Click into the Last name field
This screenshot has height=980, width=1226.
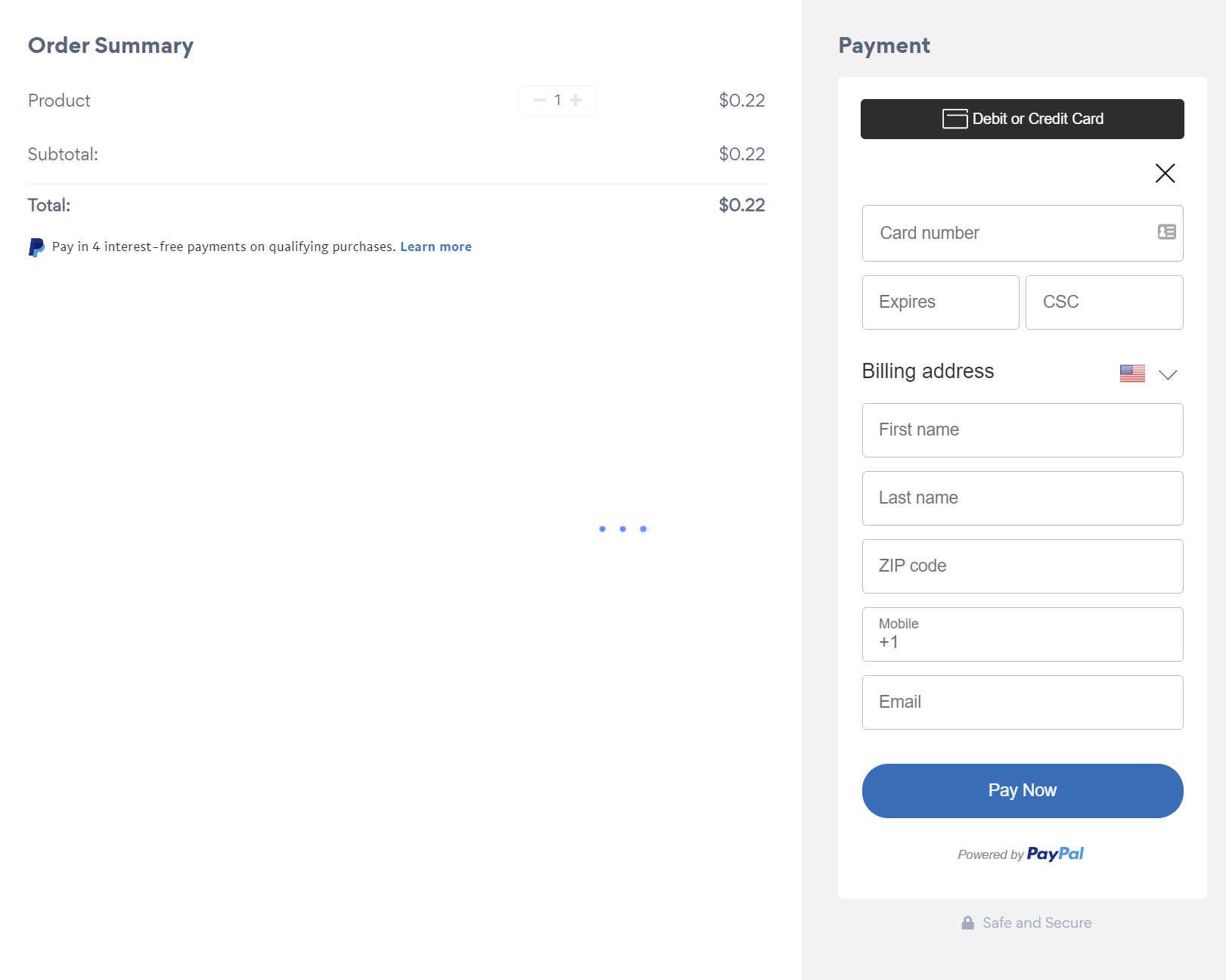(1023, 498)
